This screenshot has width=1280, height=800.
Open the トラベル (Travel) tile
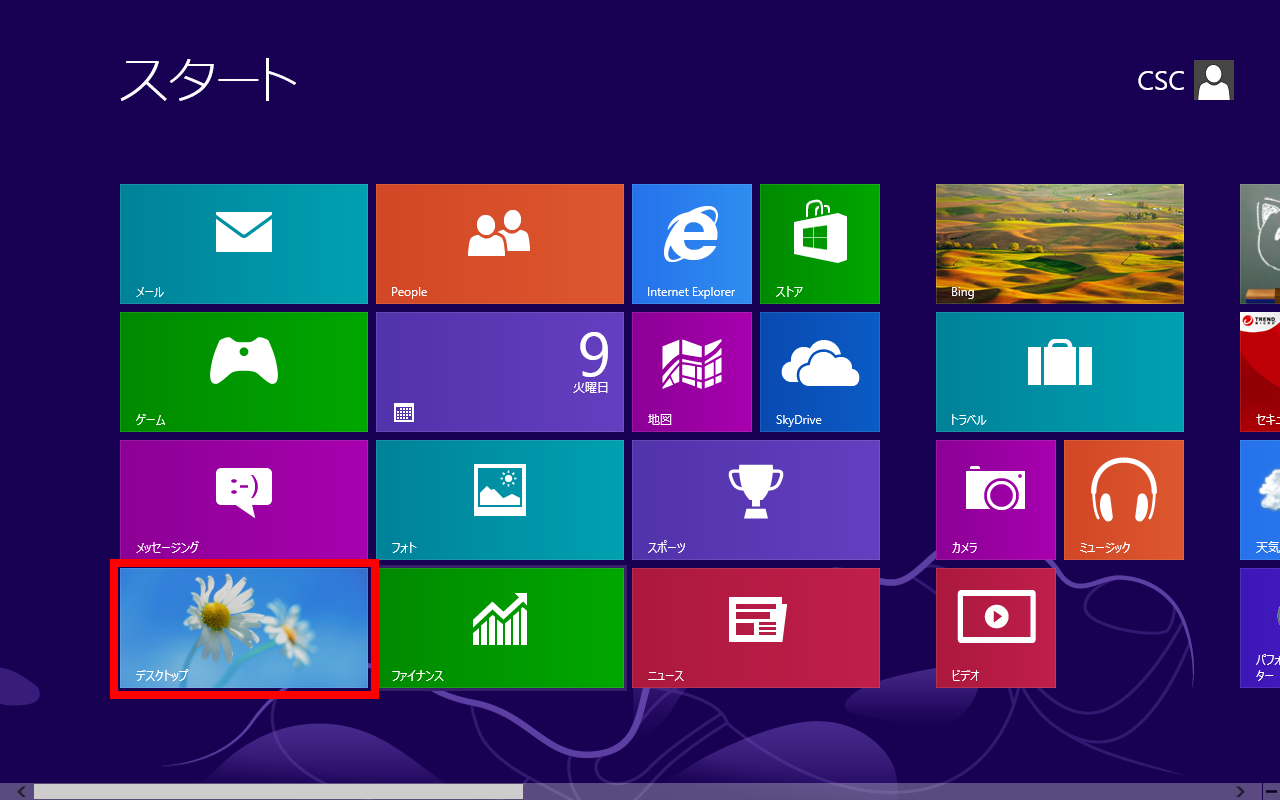click(1060, 372)
